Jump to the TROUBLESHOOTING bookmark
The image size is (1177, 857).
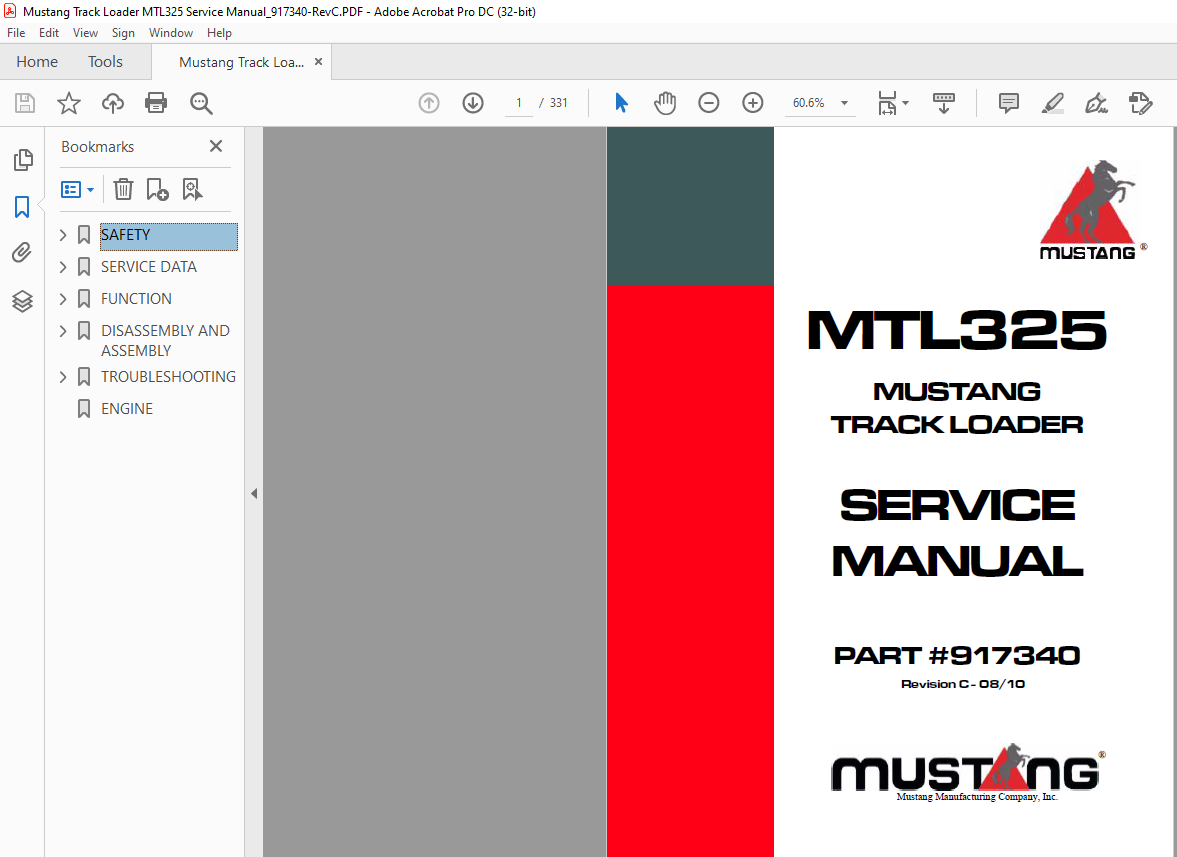tap(168, 377)
